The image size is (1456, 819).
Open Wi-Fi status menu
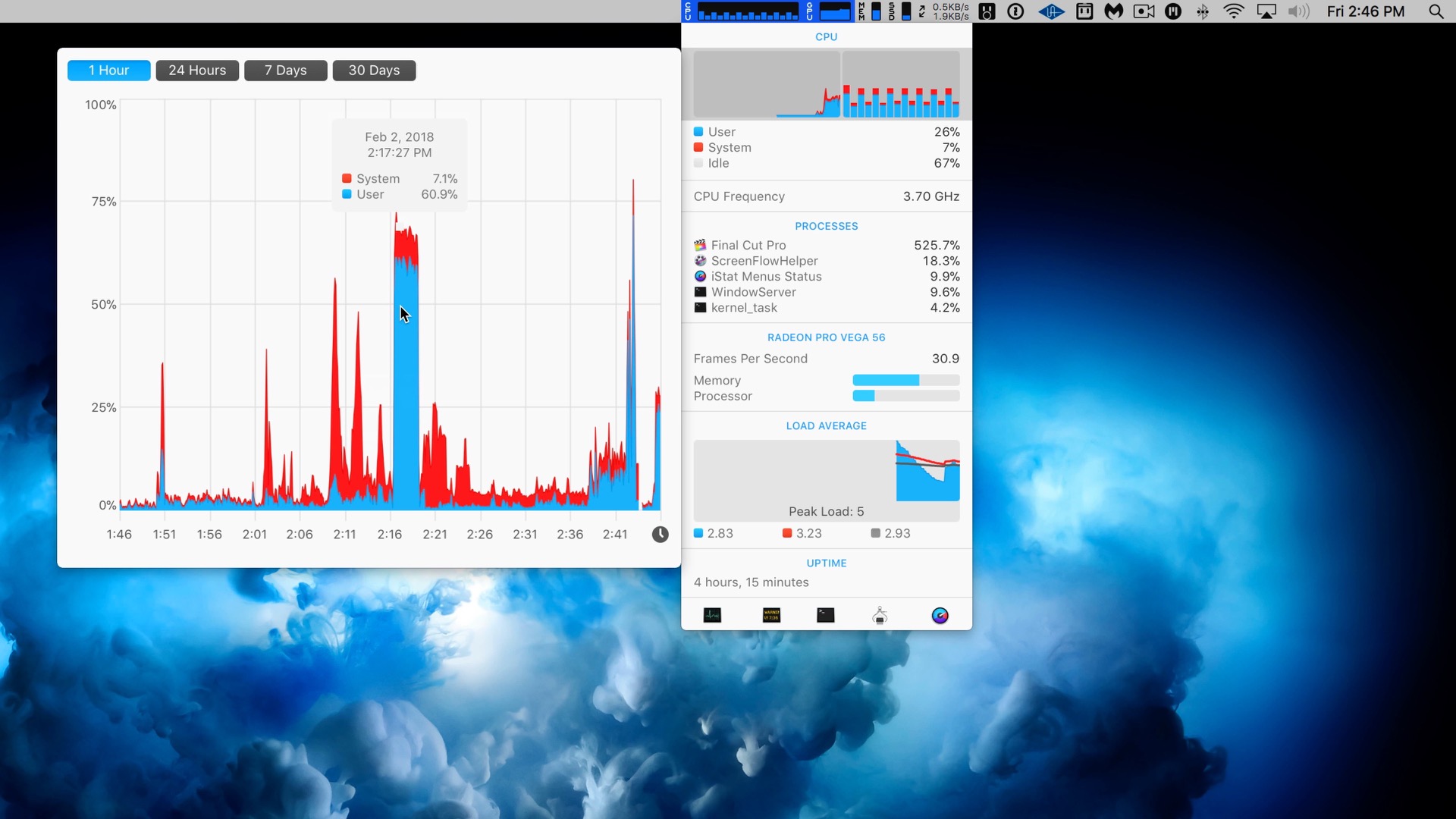pyautogui.click(x=1234, y=11)
